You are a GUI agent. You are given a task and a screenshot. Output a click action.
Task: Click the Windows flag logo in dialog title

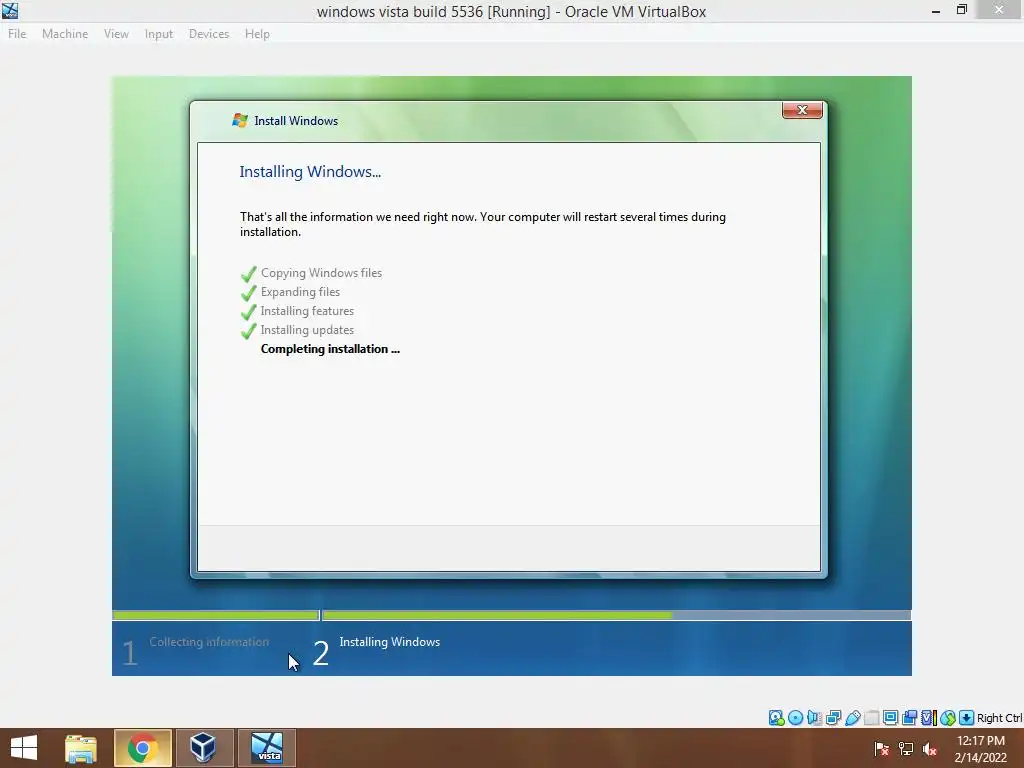[240, 120]
